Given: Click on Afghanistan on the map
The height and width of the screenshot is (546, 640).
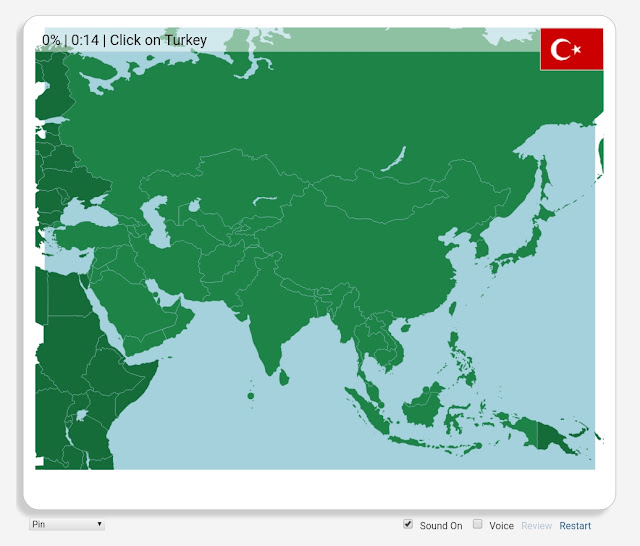Looking at the screenshot, I should (222, 261).
